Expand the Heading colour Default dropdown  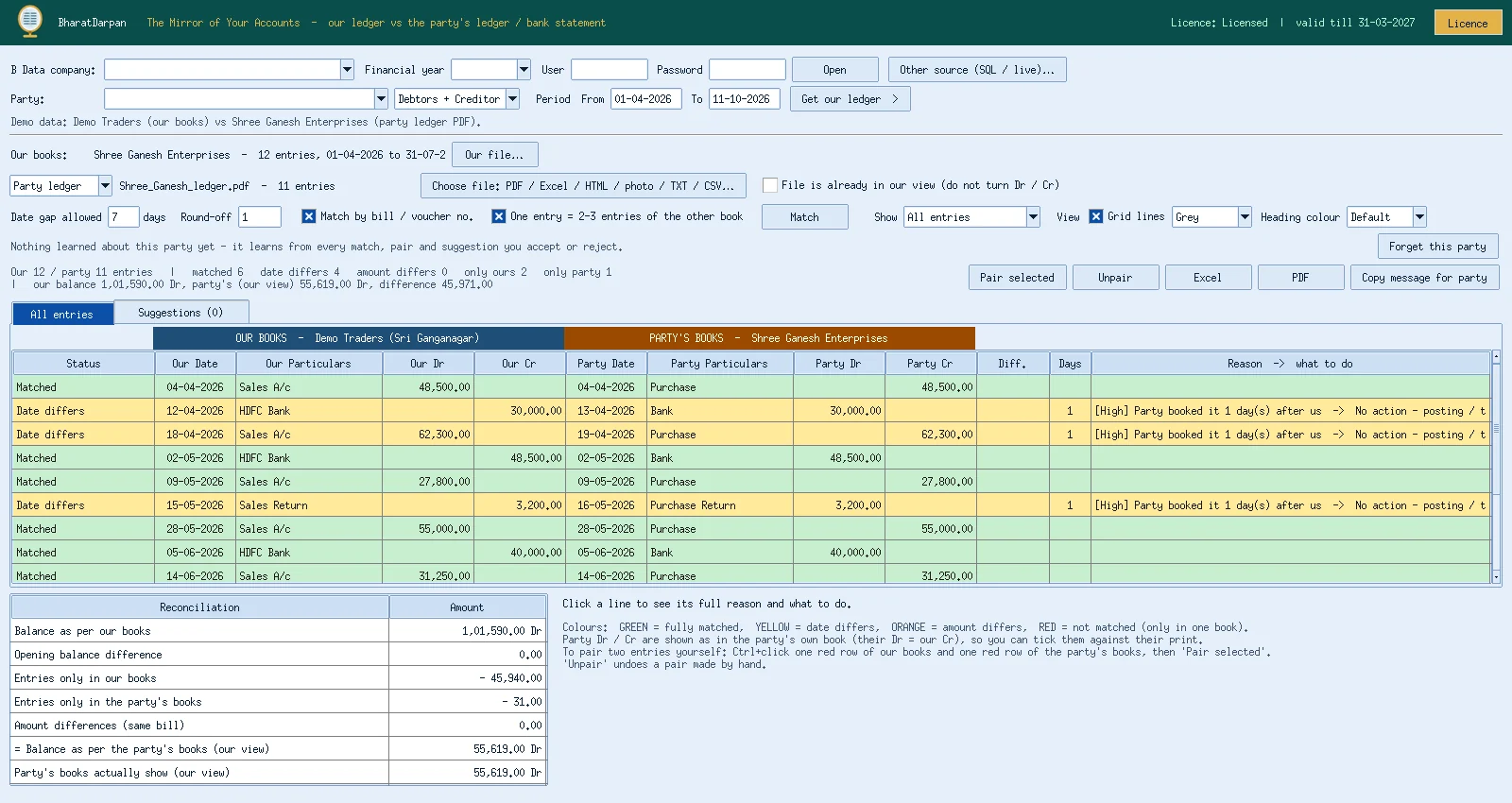click(x=1419, y=217)
